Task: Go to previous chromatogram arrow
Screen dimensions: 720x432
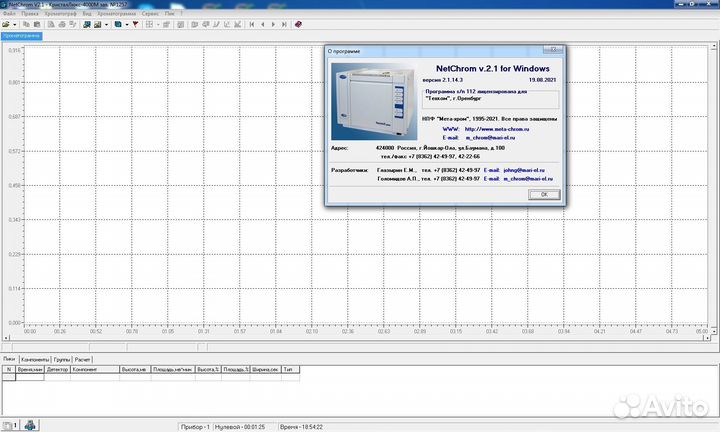Action: click(263, 24)
